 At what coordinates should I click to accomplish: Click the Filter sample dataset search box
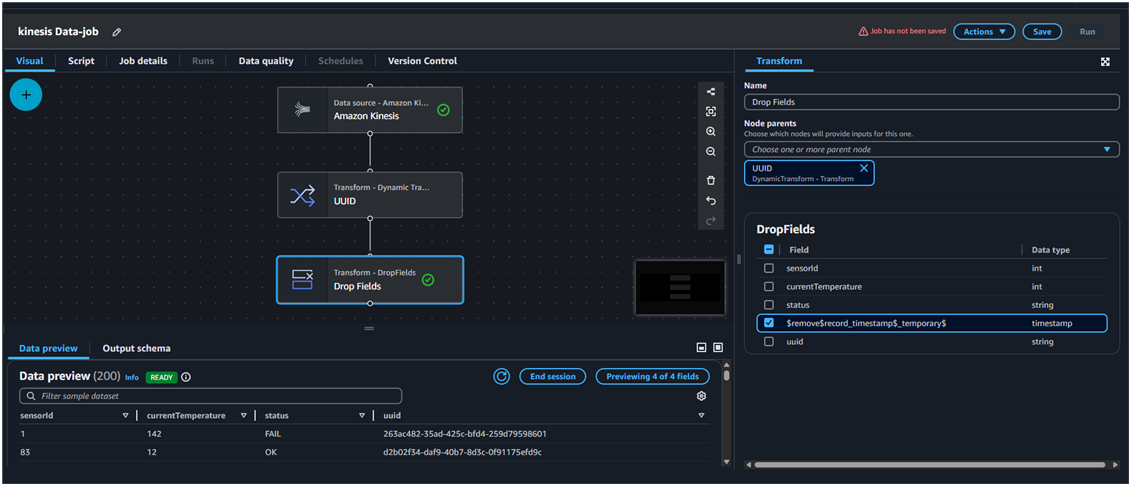(211, 396)
